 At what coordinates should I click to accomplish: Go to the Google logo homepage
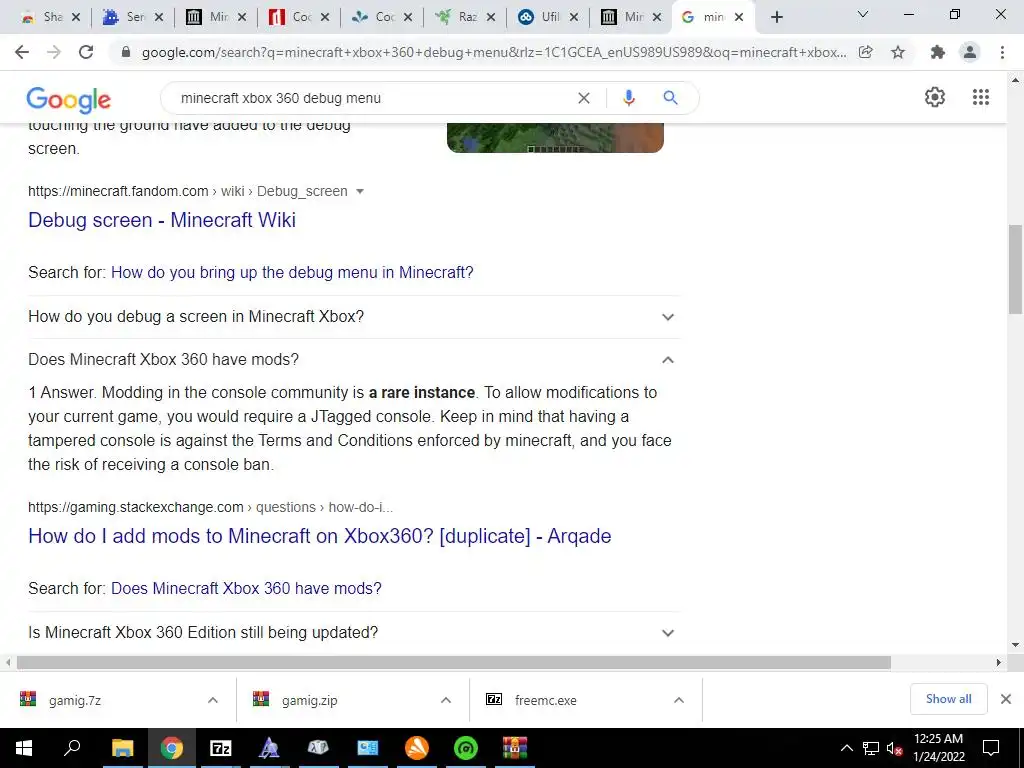[x=69, y=100]
